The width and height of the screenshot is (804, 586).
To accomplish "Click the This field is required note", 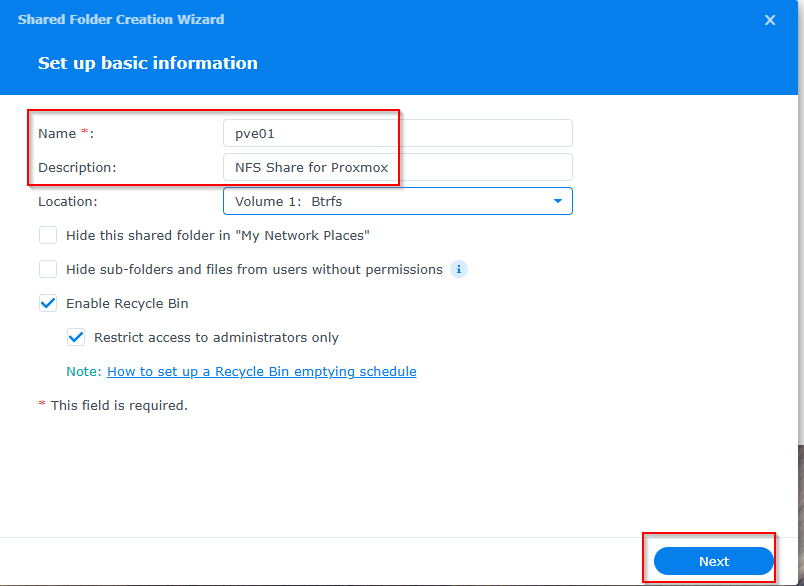I will pos(118,405).
